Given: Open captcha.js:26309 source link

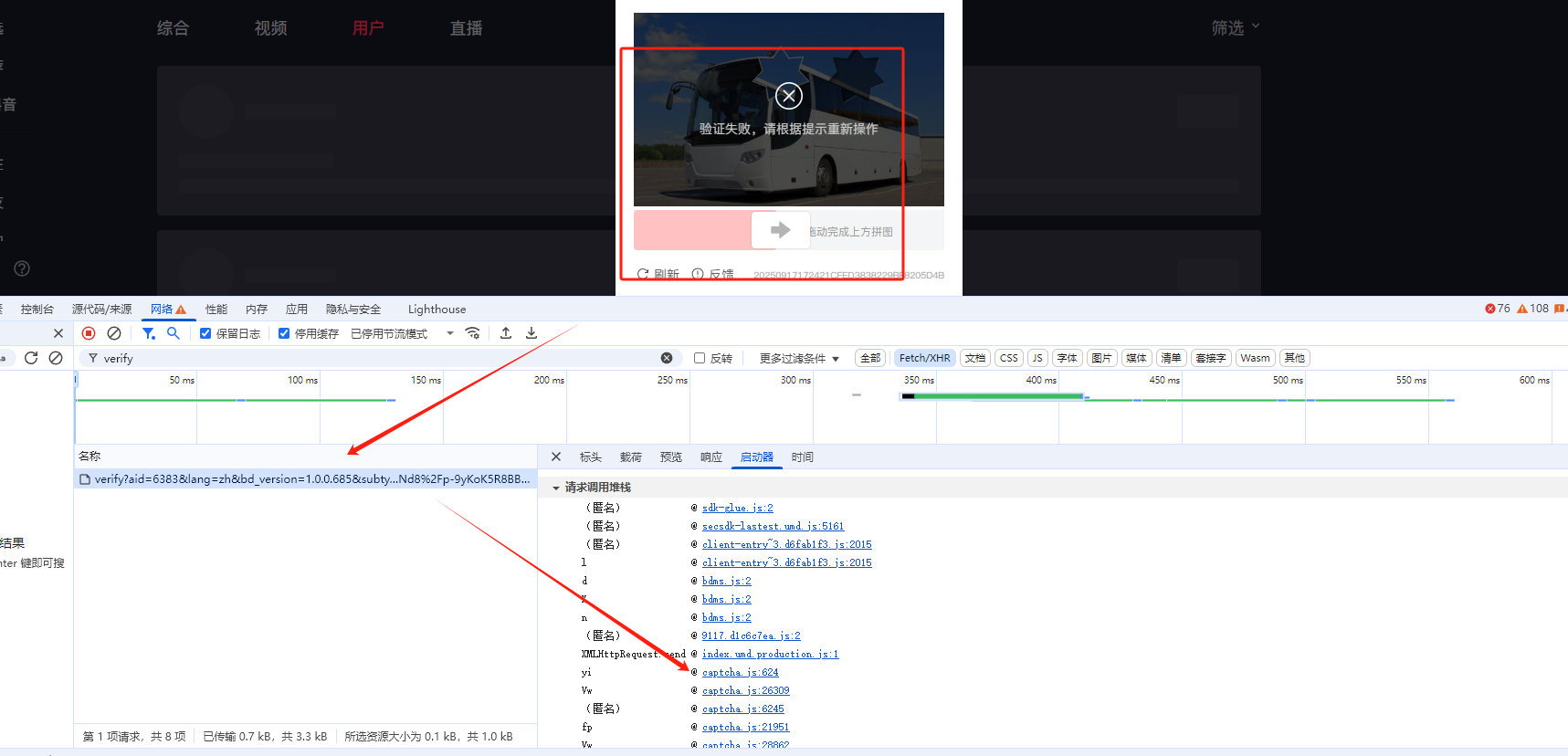Looking at the screenshot, I should click(745, 690).
